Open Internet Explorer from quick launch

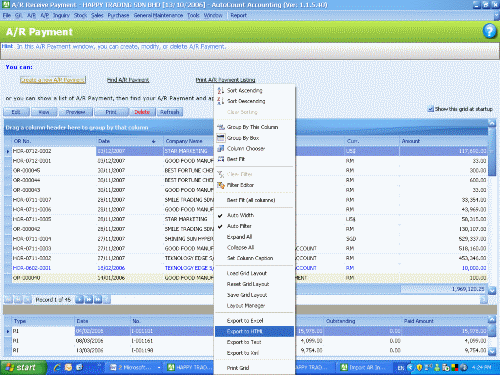58,367
